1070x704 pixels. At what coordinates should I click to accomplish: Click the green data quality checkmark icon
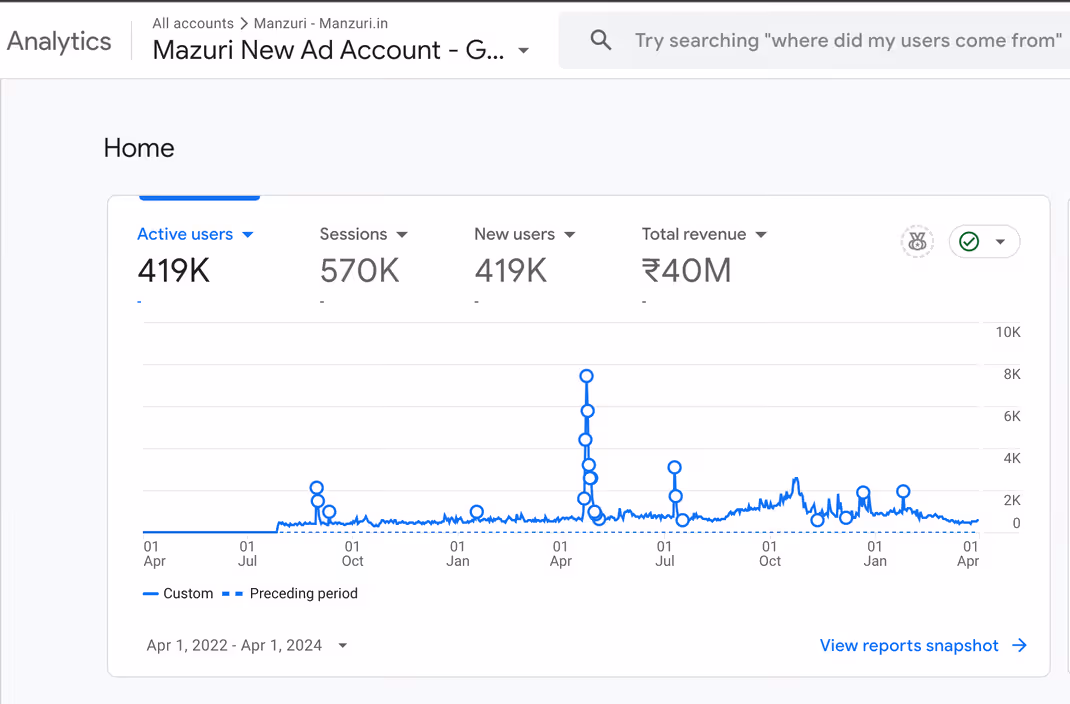(x=969, y=241)
